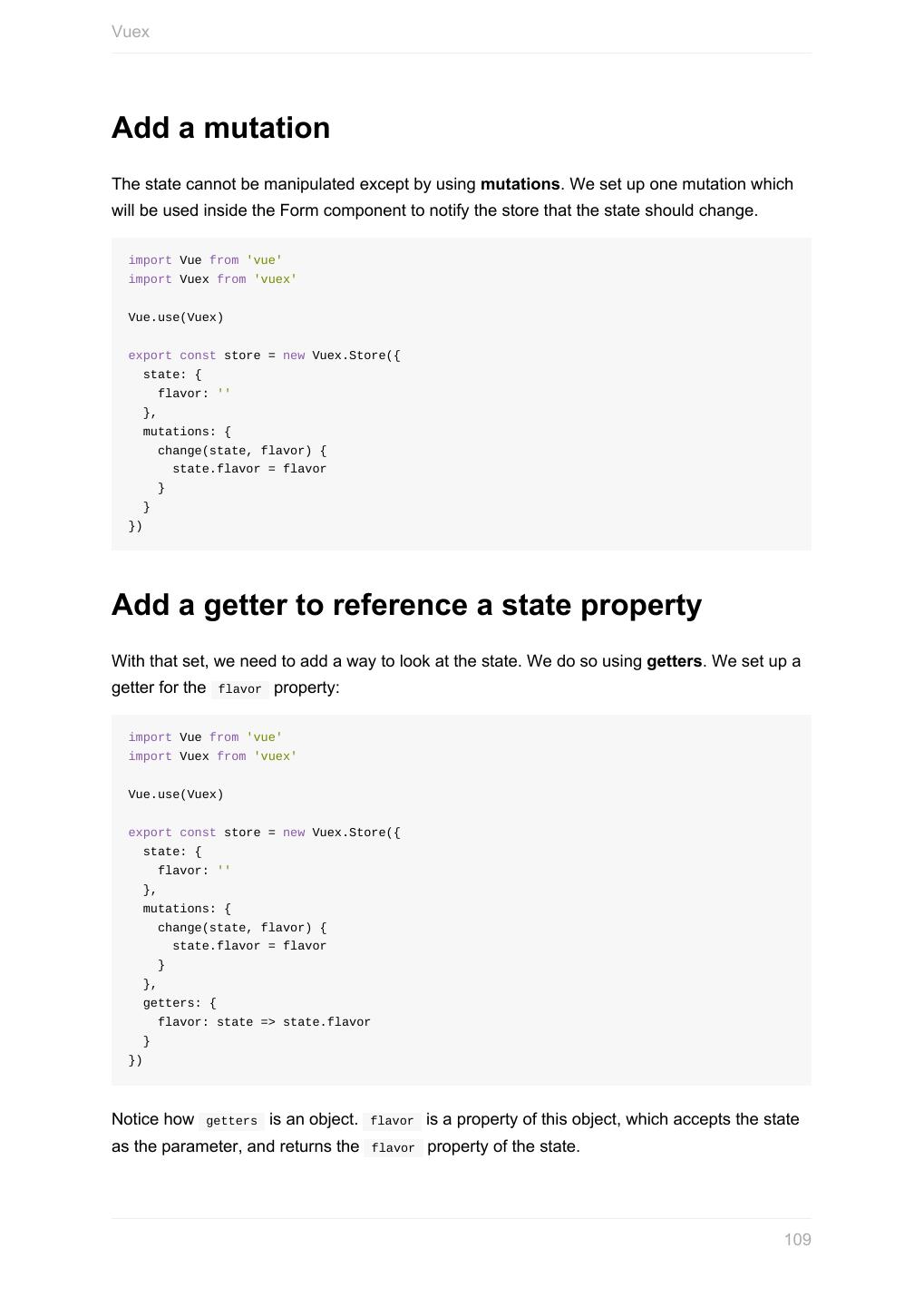The height and width of the screenshot is (1306, 924).
Task: Click the bold word "getters" in second paragraph
Action: [674, 661]
